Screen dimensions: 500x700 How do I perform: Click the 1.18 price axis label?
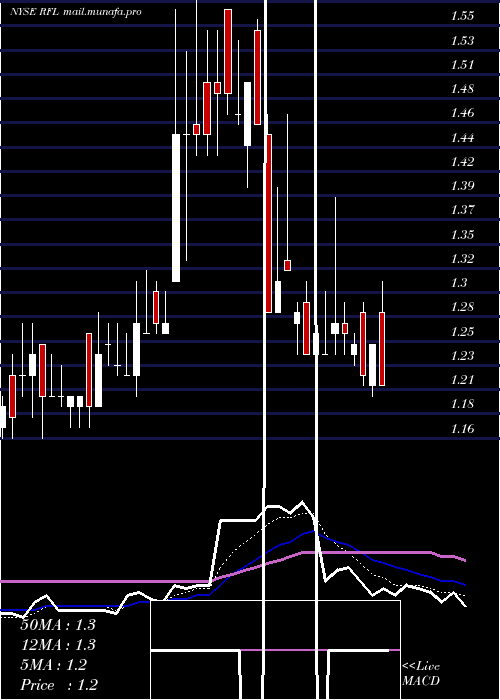pos(462,404)
